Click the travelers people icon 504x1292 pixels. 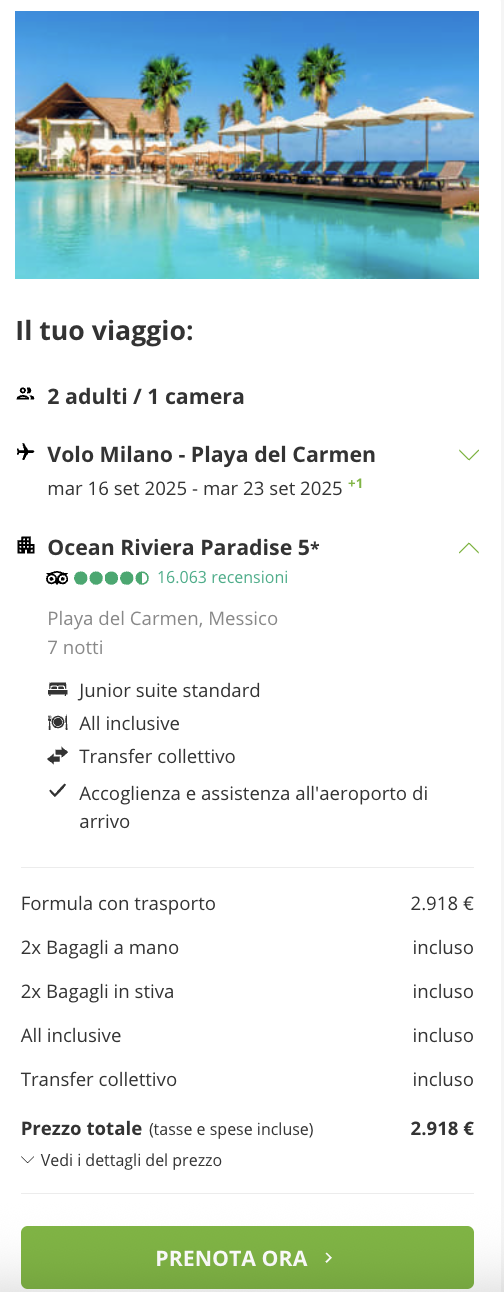[x=26, y=394]
